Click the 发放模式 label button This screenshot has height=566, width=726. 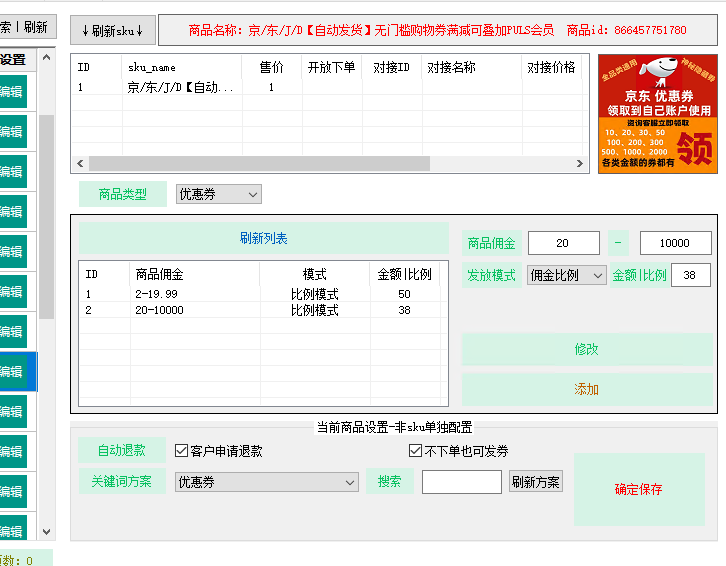pos(492,276)
